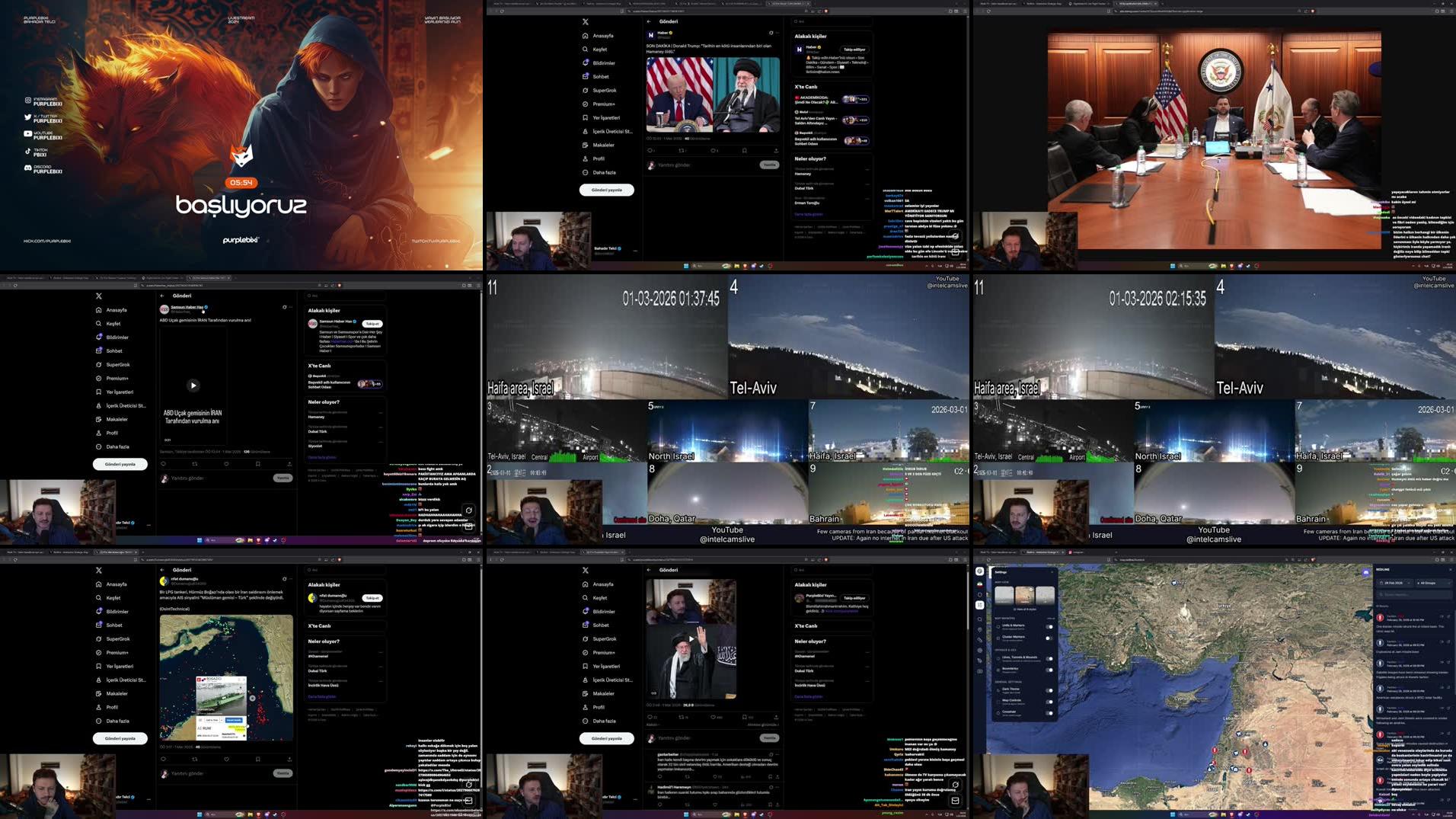Open the search tool in the map sidebar
Viewport: 1456px width, 819px height.
[x=979, y=619]
